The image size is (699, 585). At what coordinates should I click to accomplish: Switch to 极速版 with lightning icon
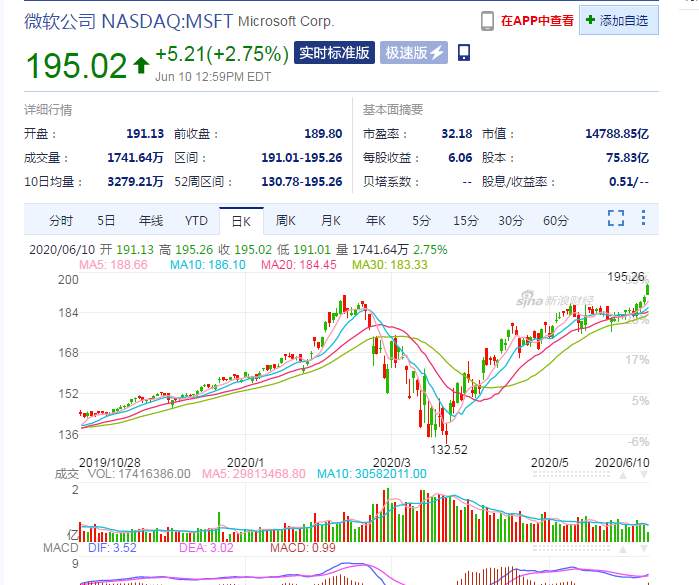coord(414,53)
